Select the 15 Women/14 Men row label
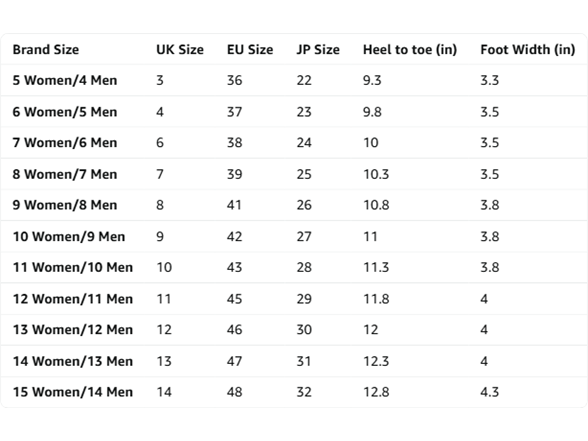This screenshot has height=441, width=588. coord(73,392)
